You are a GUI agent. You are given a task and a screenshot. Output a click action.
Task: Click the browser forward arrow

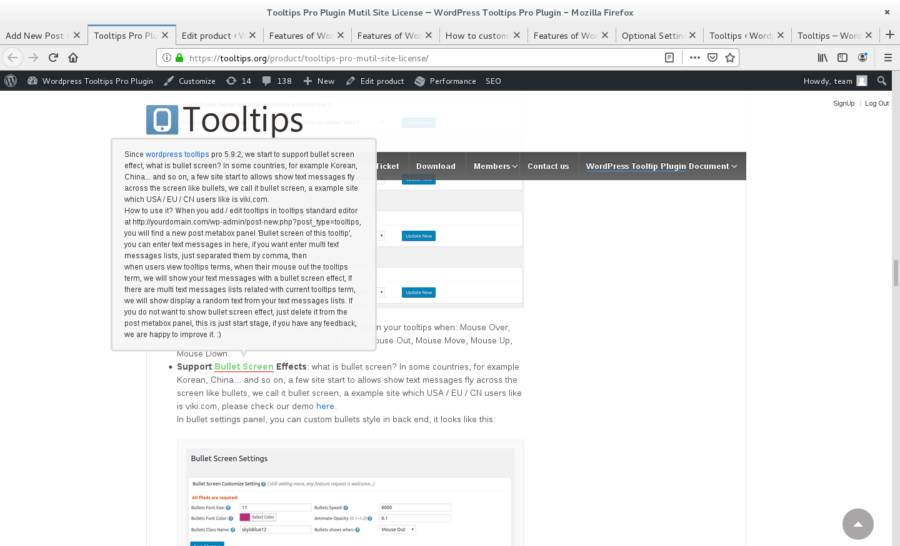[x=33, y=57]
